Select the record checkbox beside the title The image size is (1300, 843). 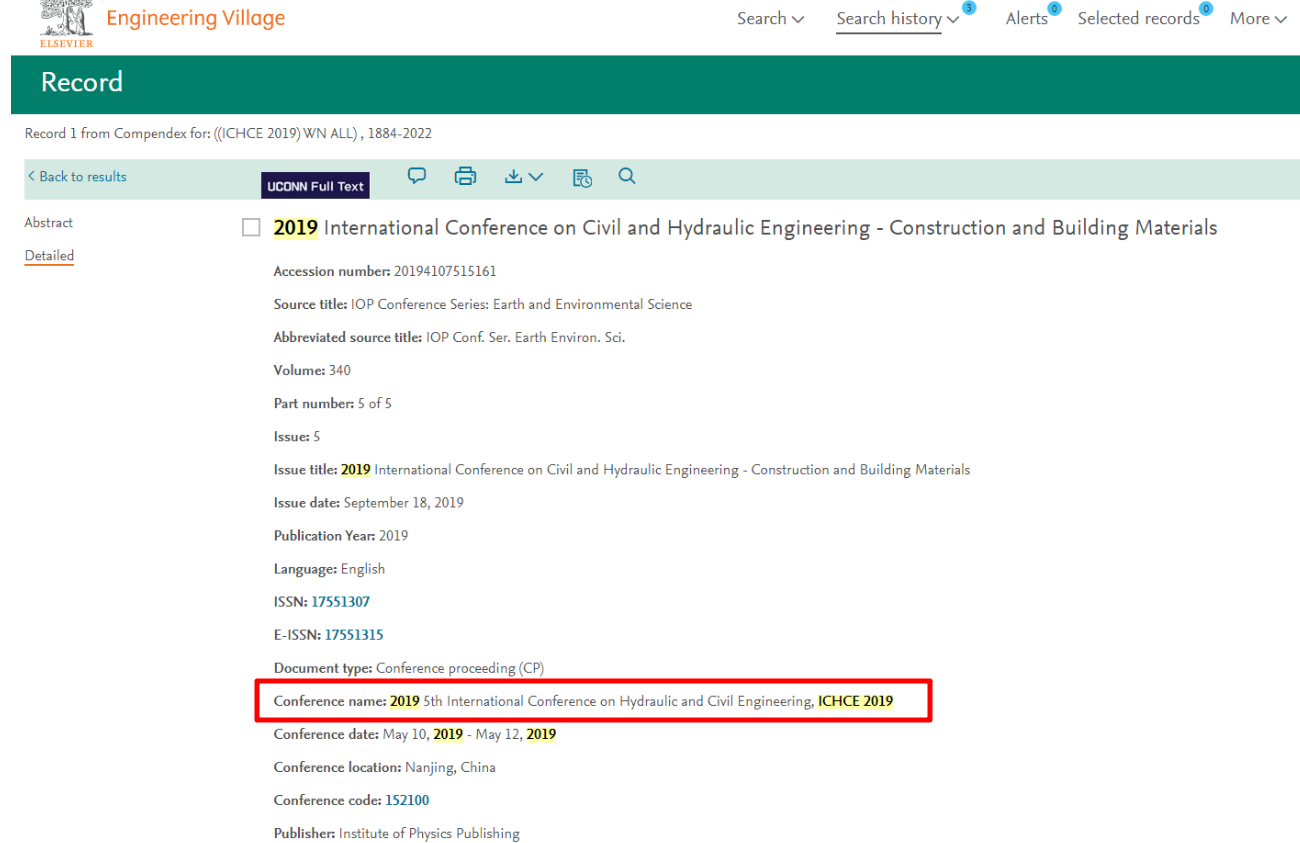251,228
